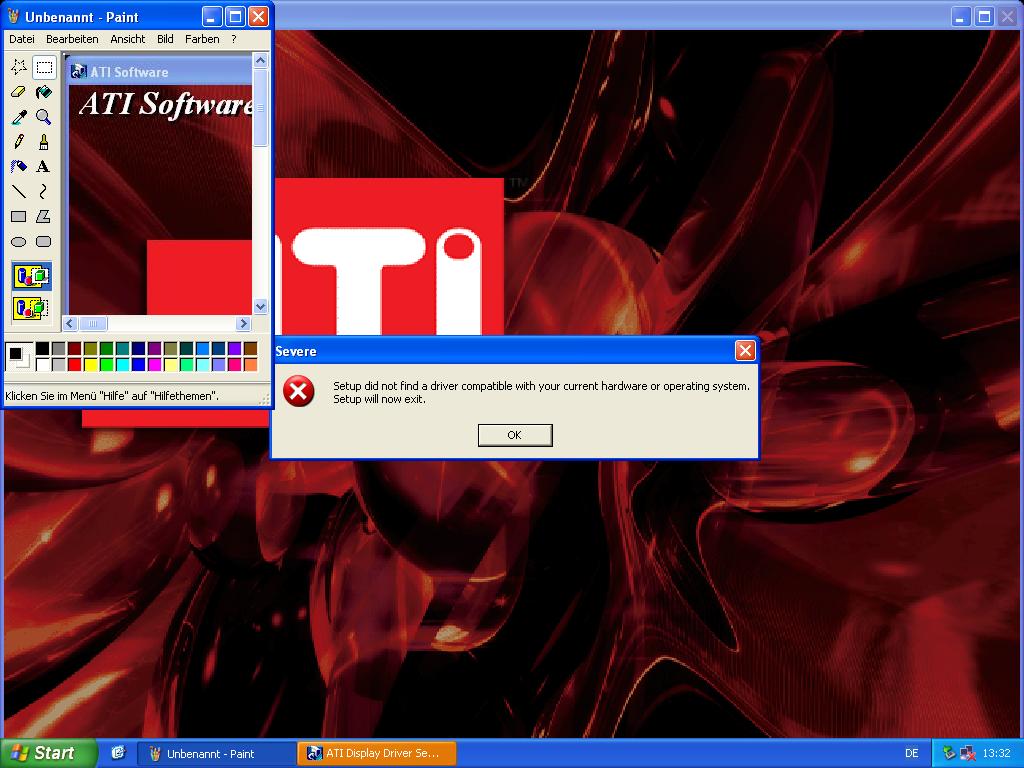Click the "Setup will now exit." message text
The width and height of the screenshot is (1024, 768).
pos(379,399)
